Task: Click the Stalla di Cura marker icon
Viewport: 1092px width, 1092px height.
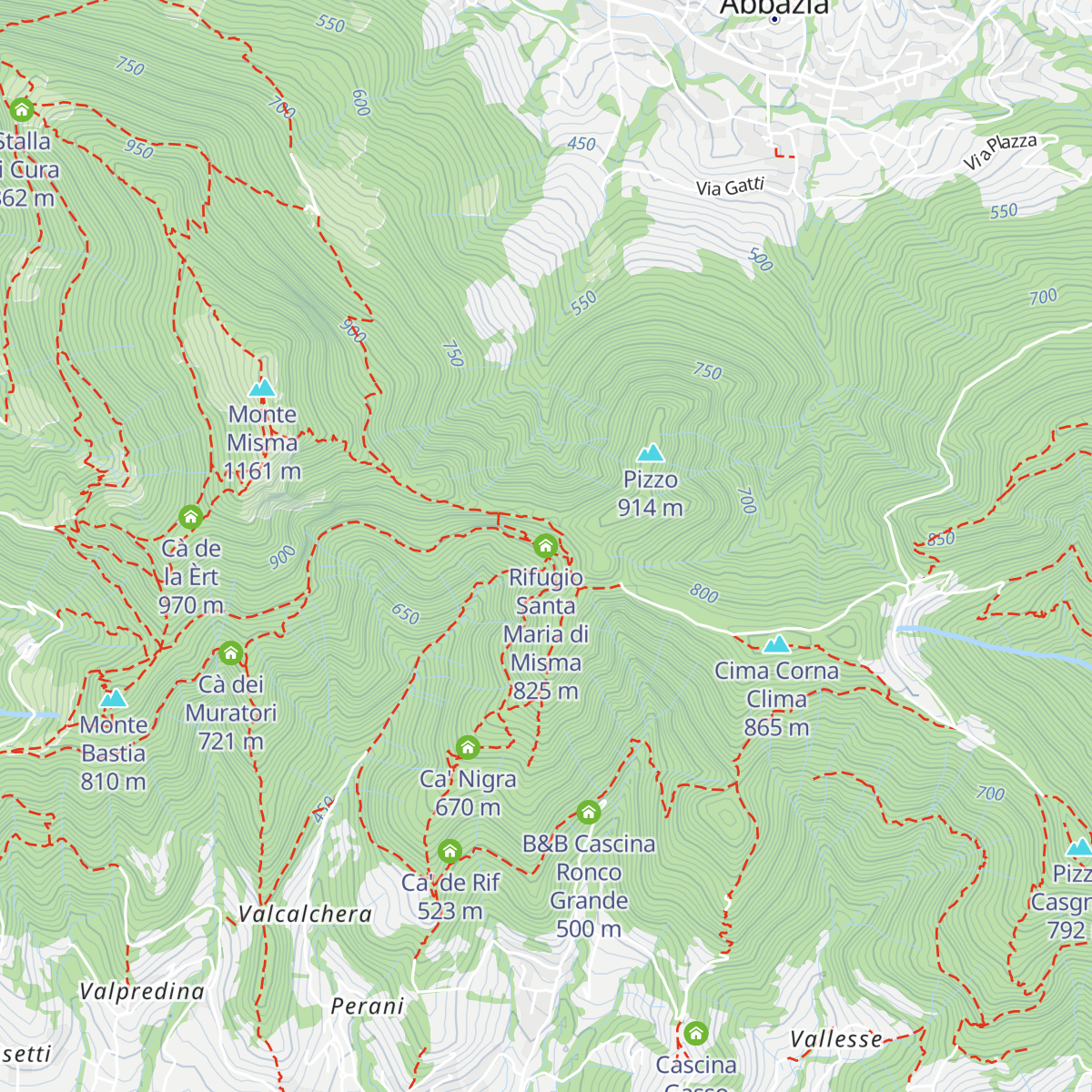Action: [21, 109]
